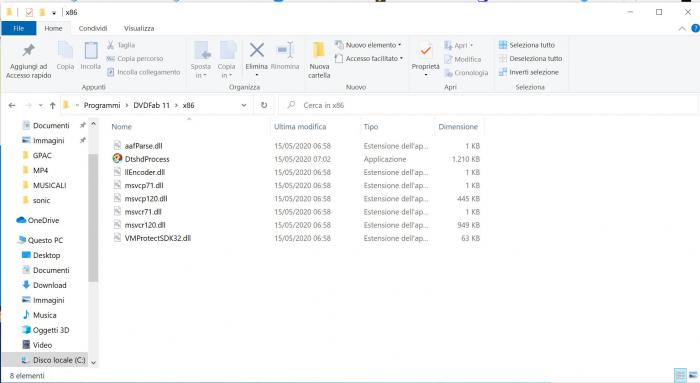Open the GPAC folder in sidebar
700x383 pixels.
coord(42,155)
